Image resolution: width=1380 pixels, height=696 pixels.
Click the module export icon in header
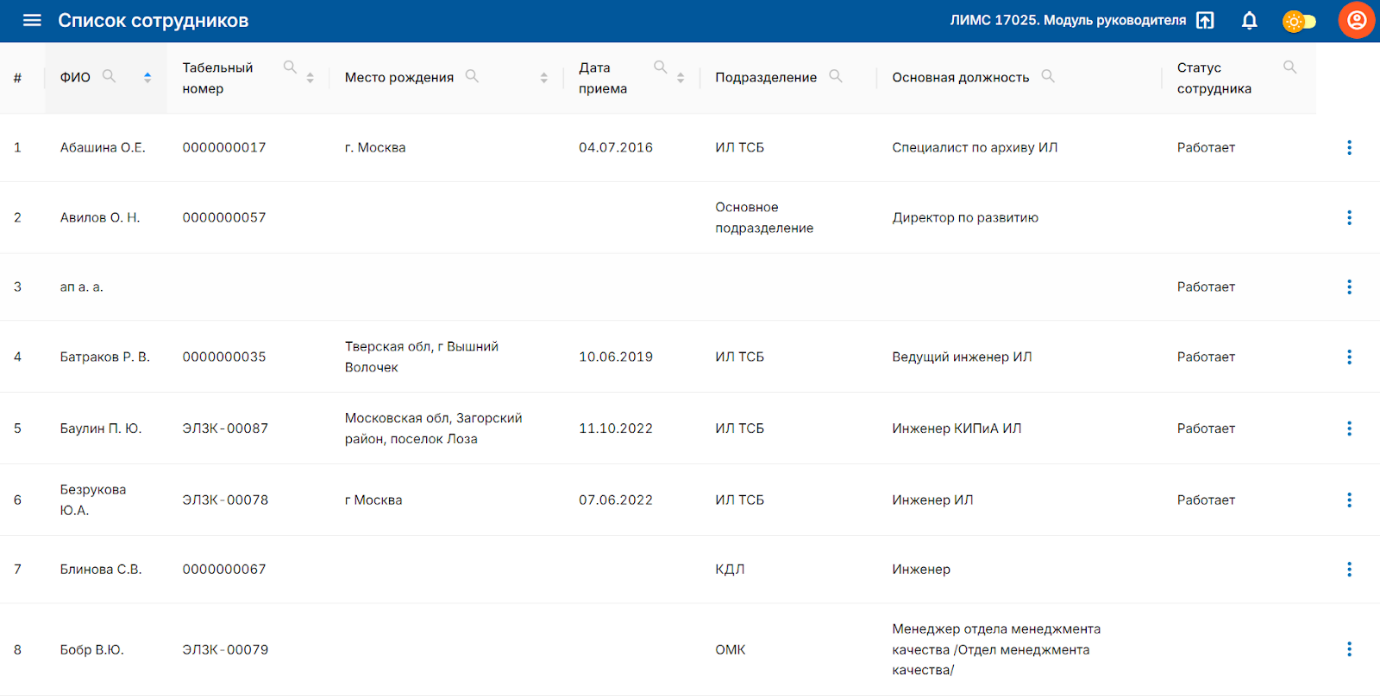tap(1205, 21)
